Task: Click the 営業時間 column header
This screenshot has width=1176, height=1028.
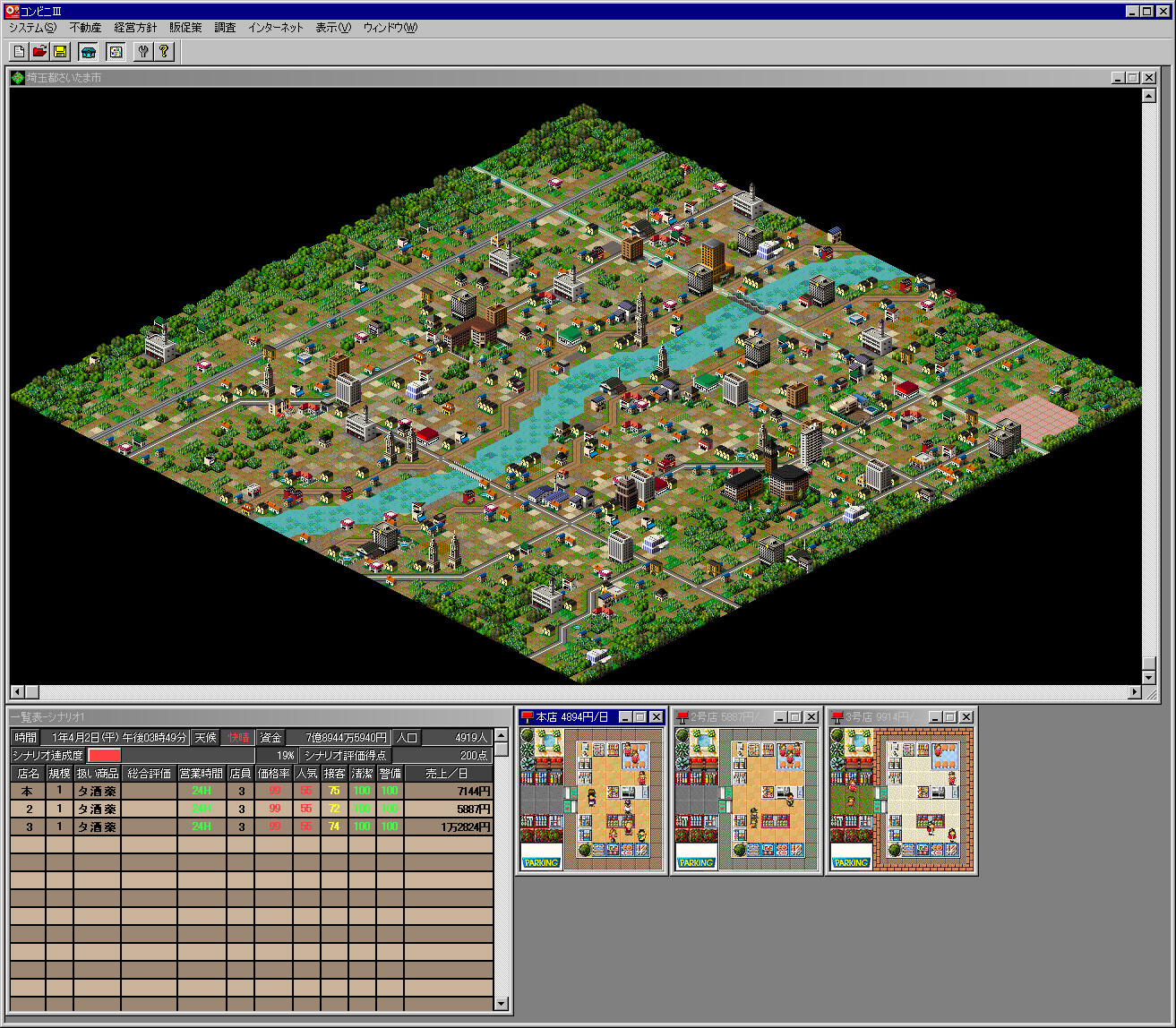Action: [x=202, y=773]
